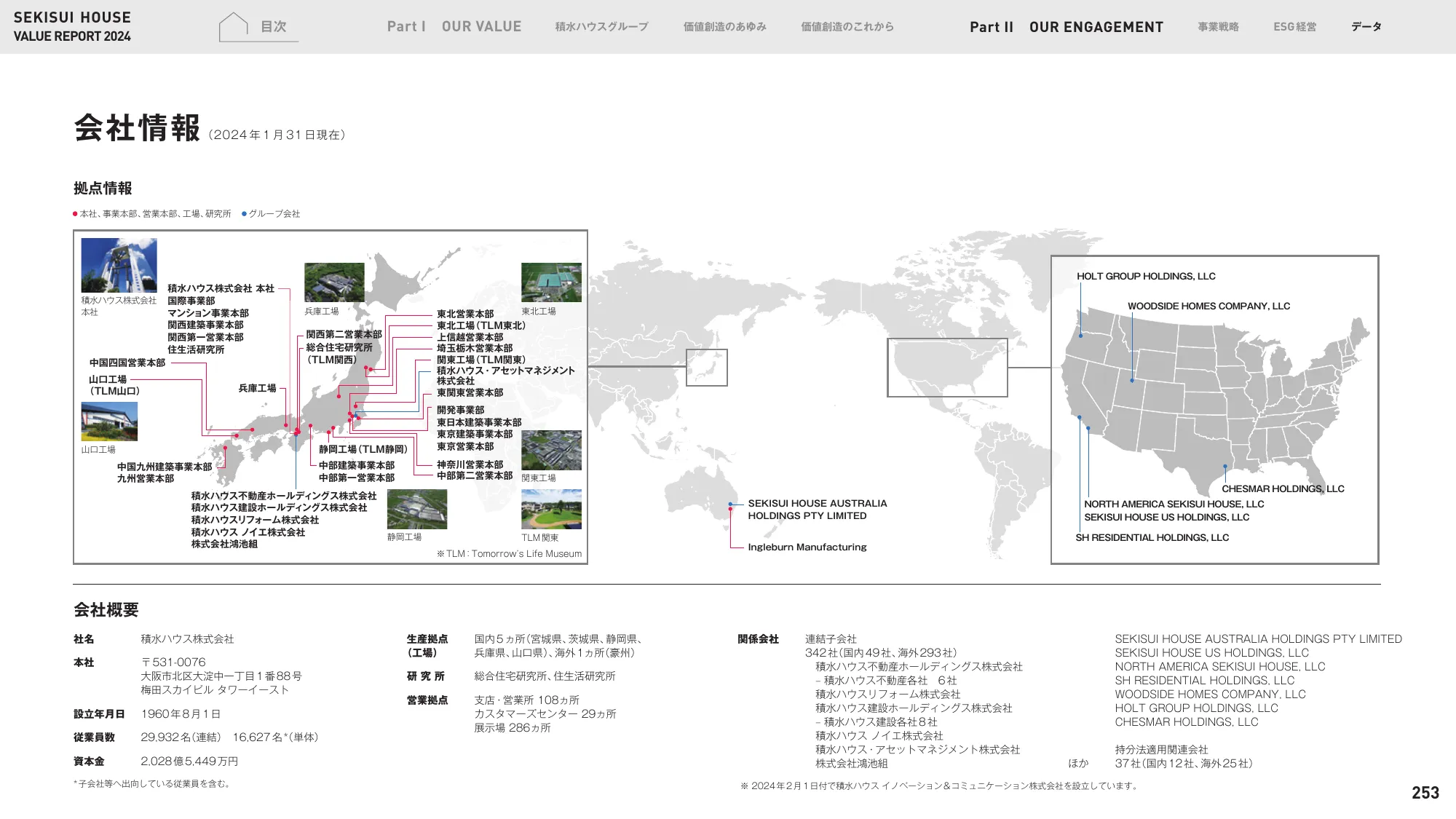This screenshot has width=1456, height=819.
Task: Click the 株式会社鴻池組 map label
Action: [x=224, y=545]
